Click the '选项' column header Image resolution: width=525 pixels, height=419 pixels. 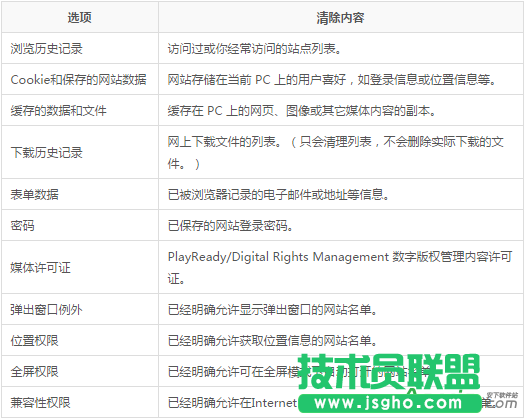pos(80,17)
